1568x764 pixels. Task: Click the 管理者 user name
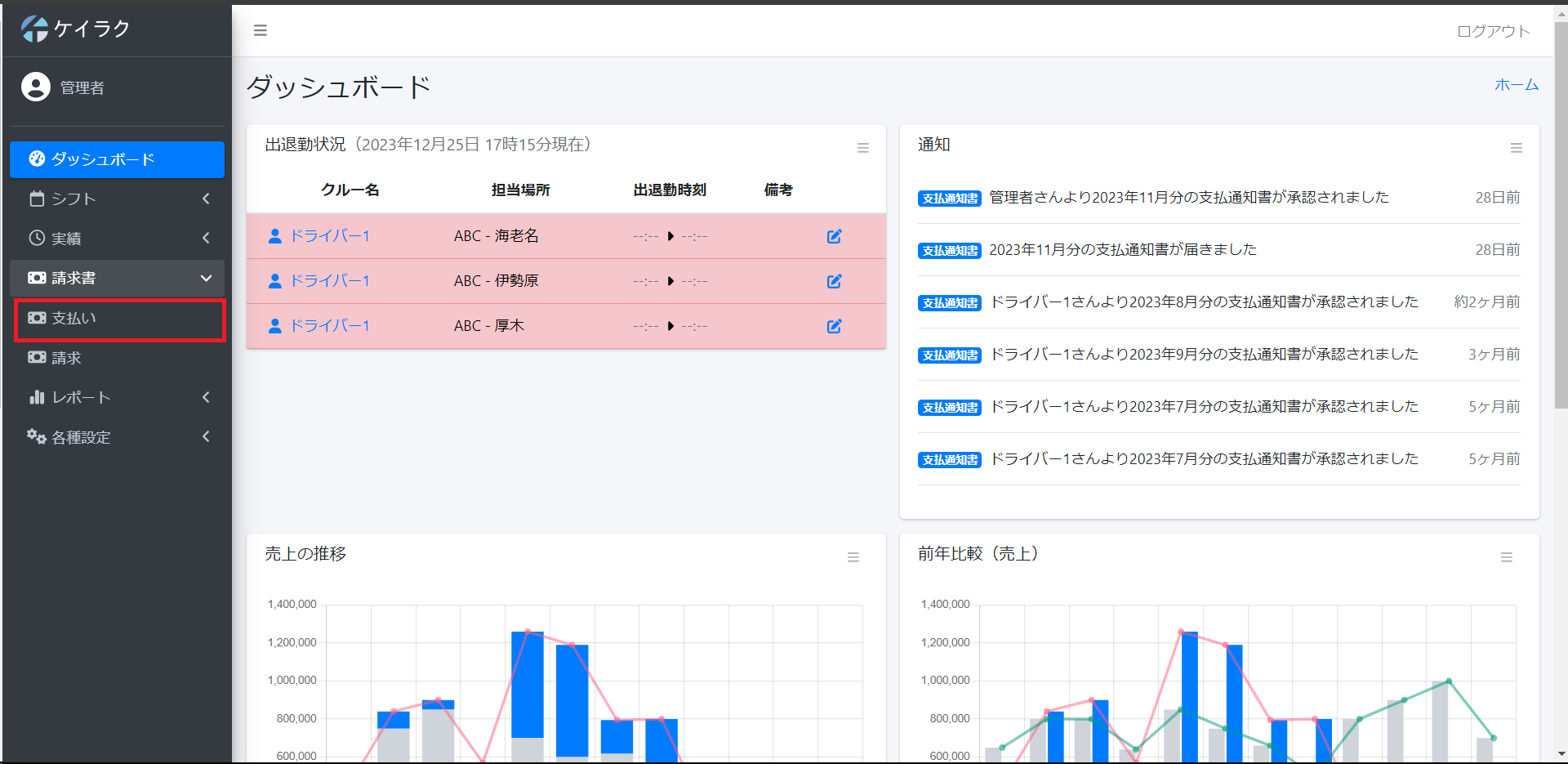82,87
